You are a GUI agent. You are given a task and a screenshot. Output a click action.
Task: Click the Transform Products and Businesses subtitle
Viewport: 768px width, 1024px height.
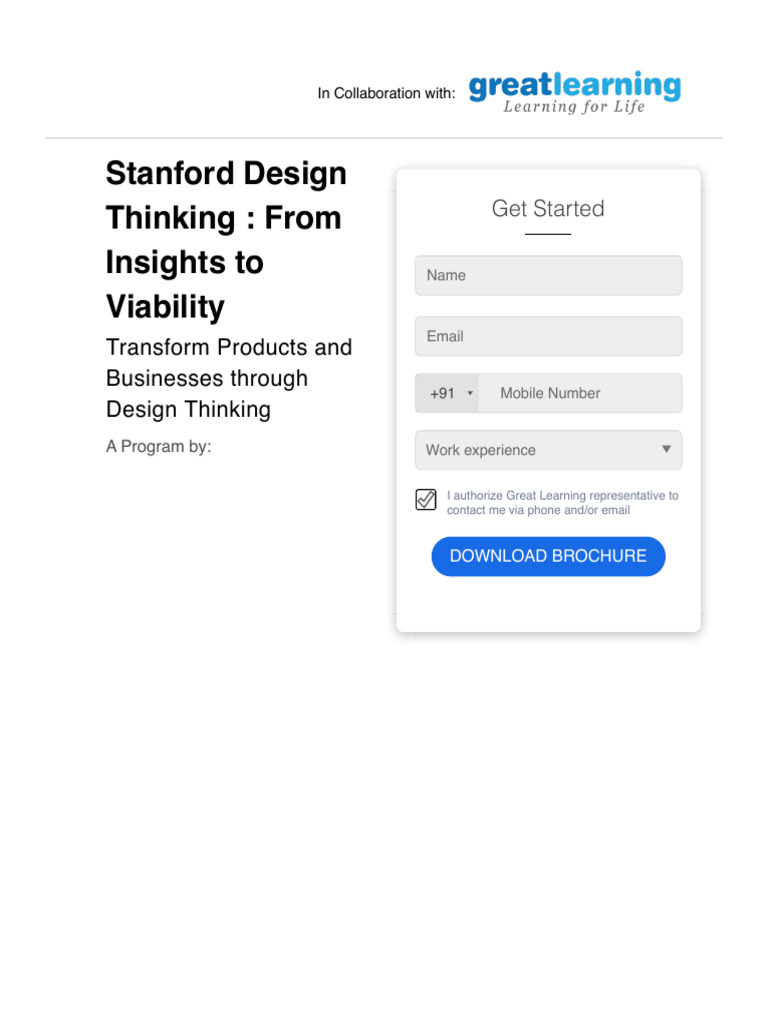[x=229, y=378]
